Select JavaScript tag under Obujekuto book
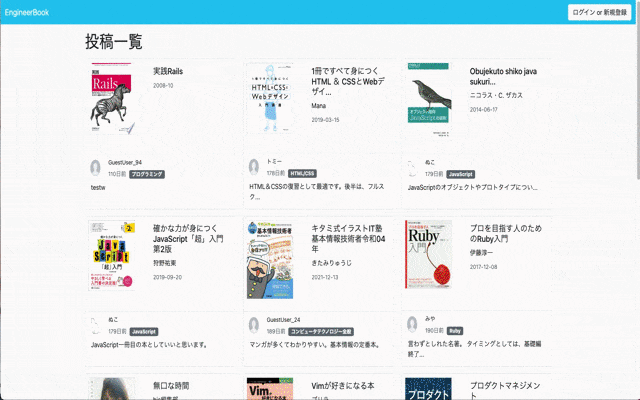Screen dimensions: 640x400 pyautogui.click(x=460, y=174)
